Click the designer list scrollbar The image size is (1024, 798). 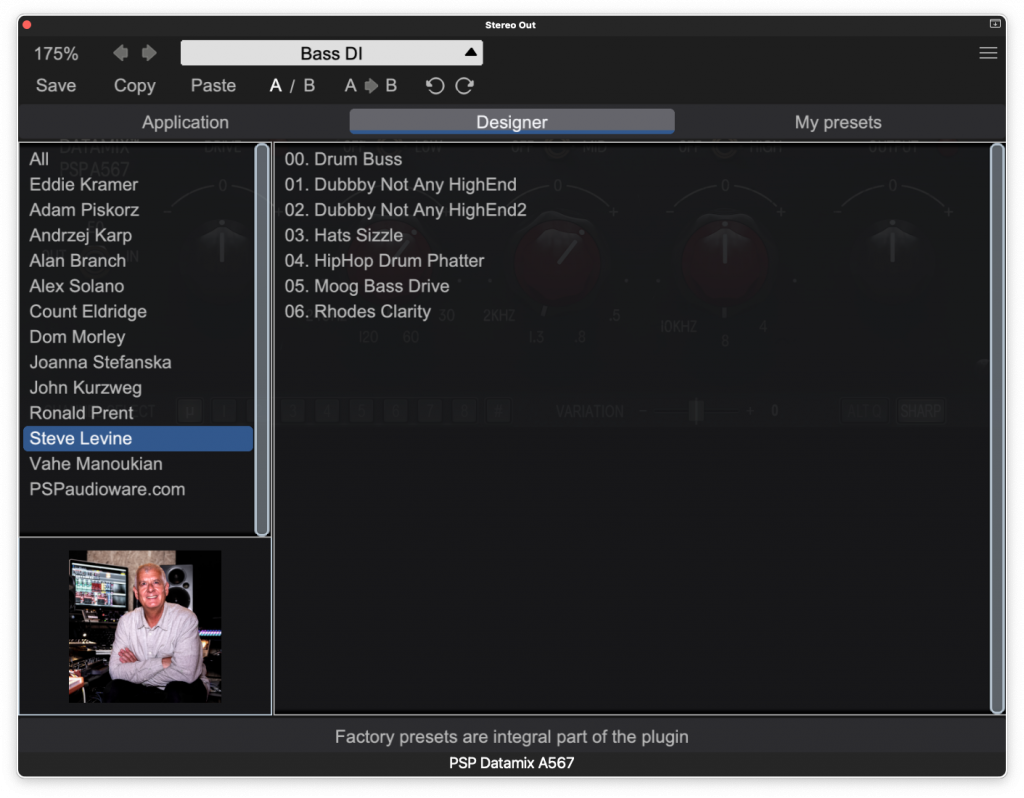coord(262,340)
